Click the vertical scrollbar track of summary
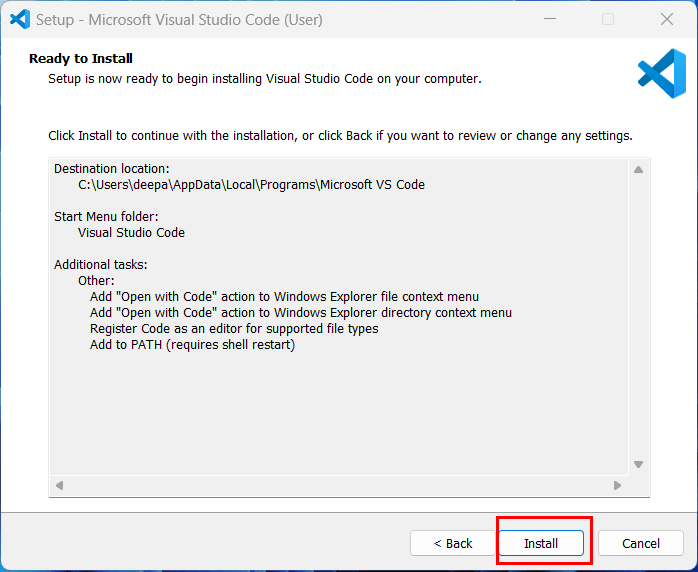The height and width of the screenshot is (572, 698). [x=638, y=317]
